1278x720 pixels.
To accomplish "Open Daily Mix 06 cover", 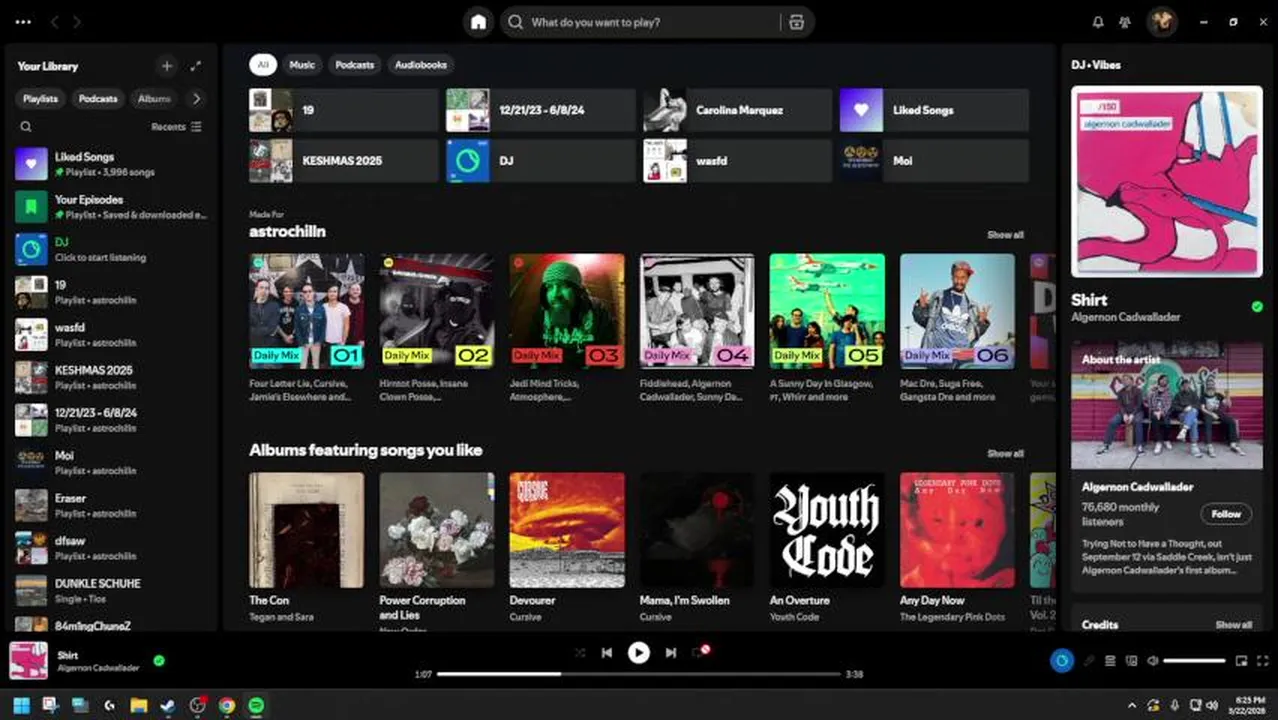I will pyautogui.click(x=957, y=311).
